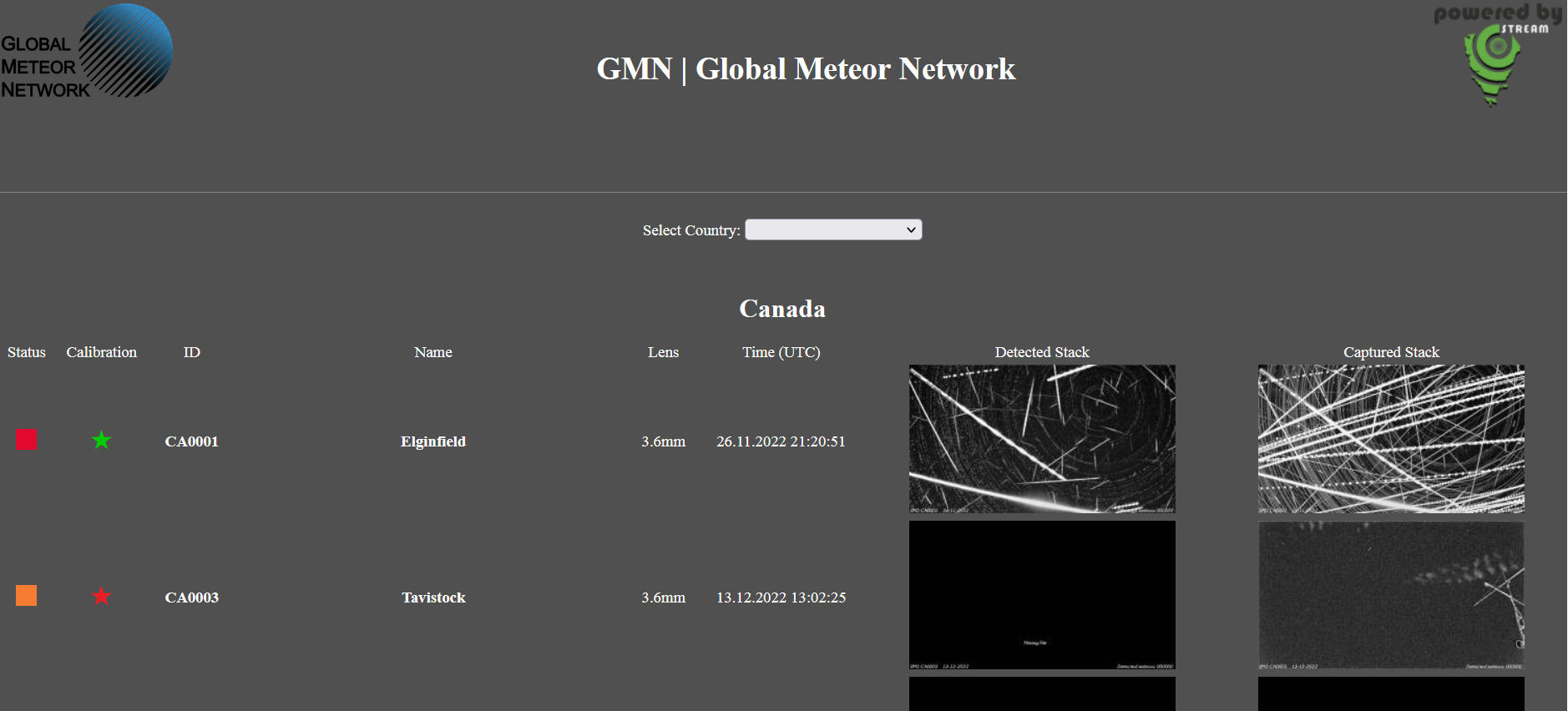Click the Select Country label

(691, 230)
